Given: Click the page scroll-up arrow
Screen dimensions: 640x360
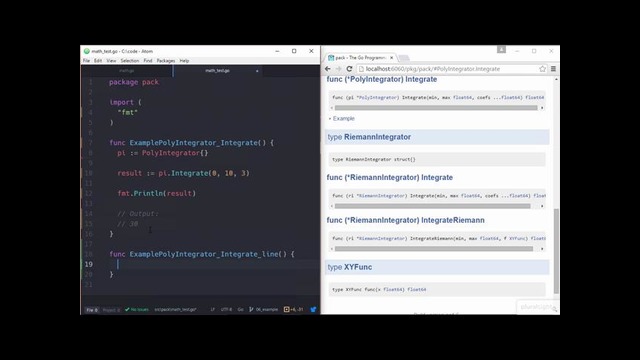Looking at the screenshot, I should [556, 79].
